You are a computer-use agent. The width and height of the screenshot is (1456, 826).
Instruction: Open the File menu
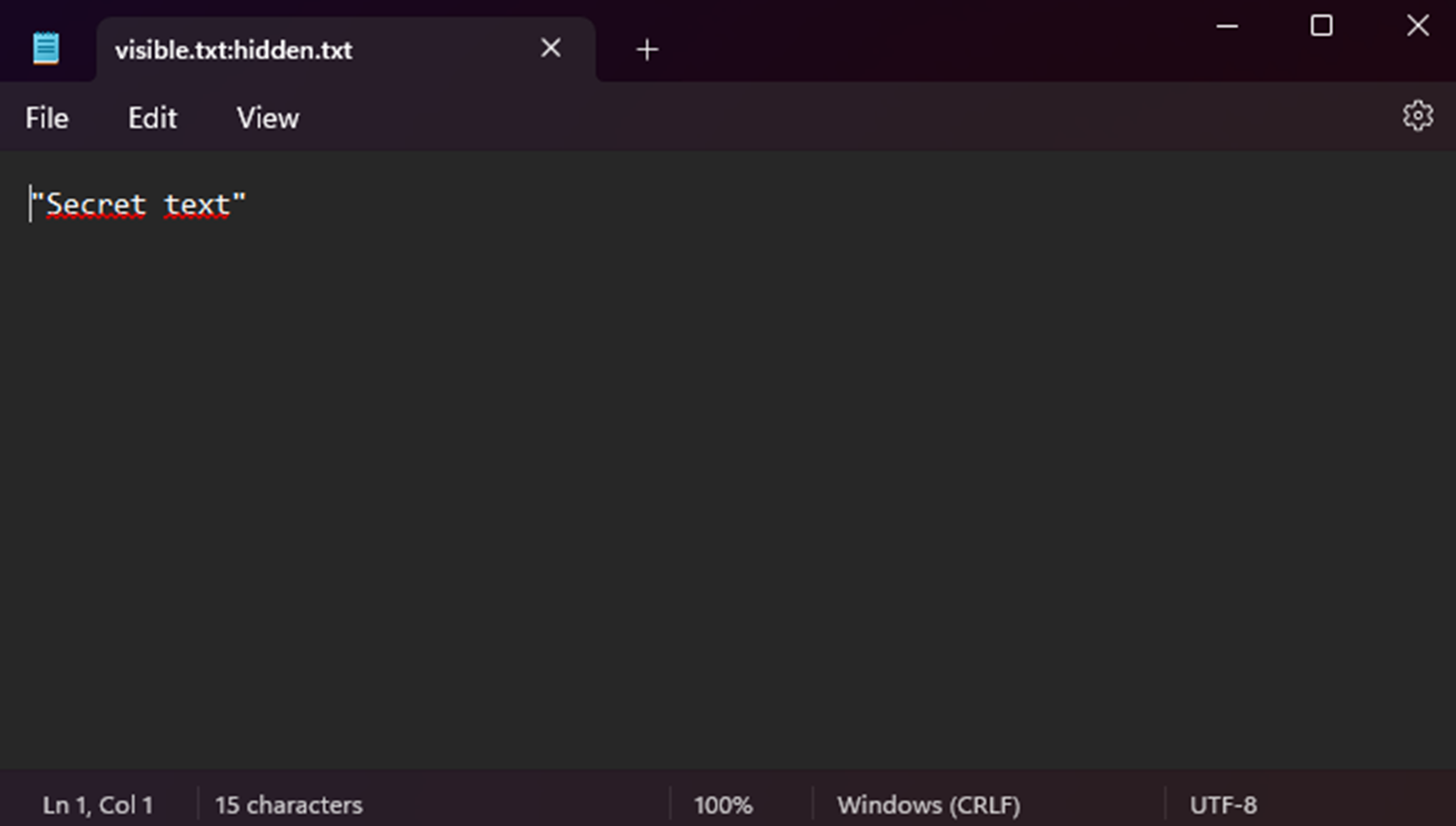pos(47,117)
